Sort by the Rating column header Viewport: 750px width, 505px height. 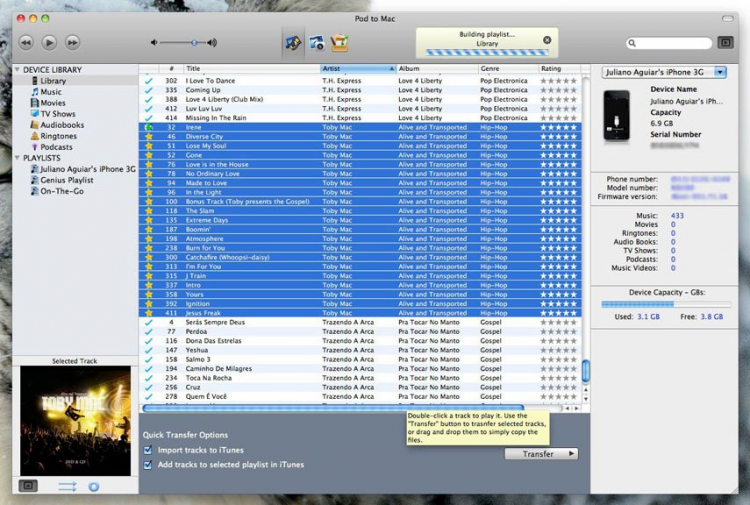point(560,69)
